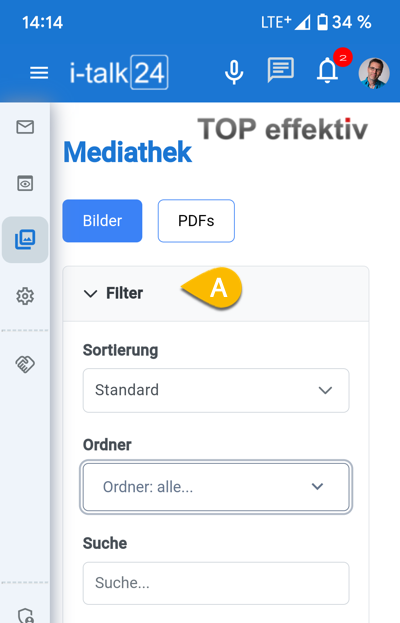Open the Sortierung Standard dropdown
The width and height of the screenshot is (400, 623).
tap(216, 390)
